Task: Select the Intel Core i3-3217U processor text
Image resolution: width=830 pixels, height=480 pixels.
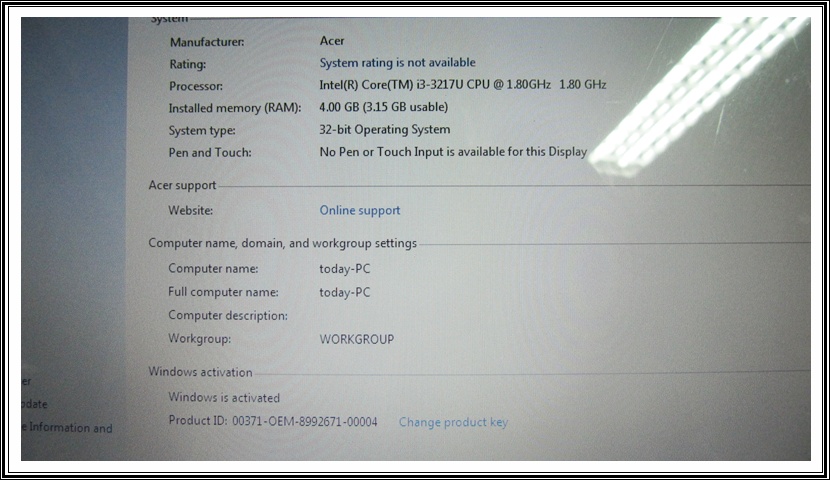Action: click(462, 85)
